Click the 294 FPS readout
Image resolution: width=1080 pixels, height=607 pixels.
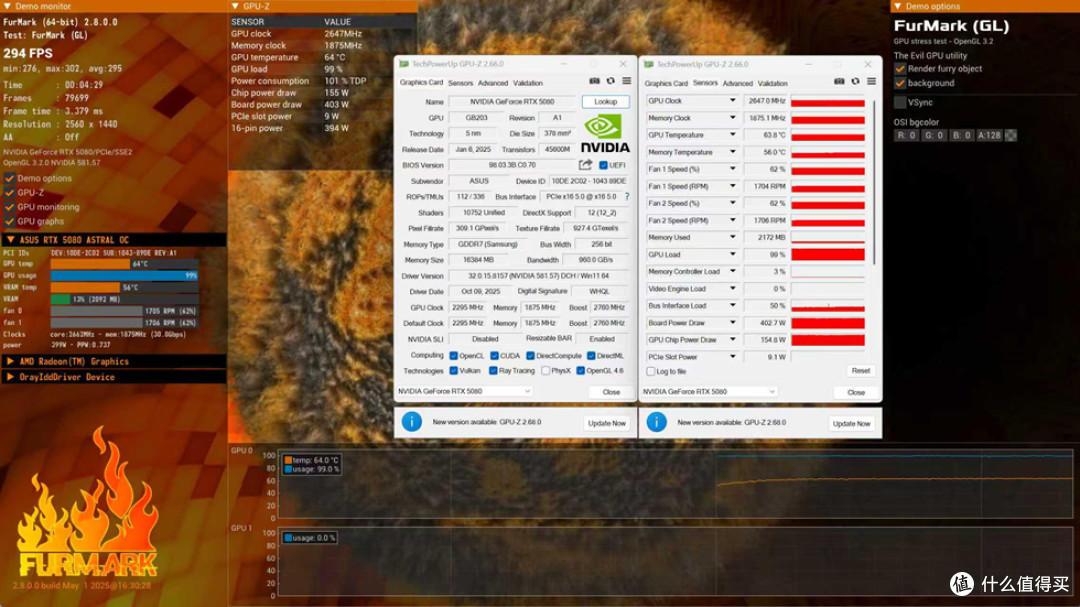click(x=28, y=53)
